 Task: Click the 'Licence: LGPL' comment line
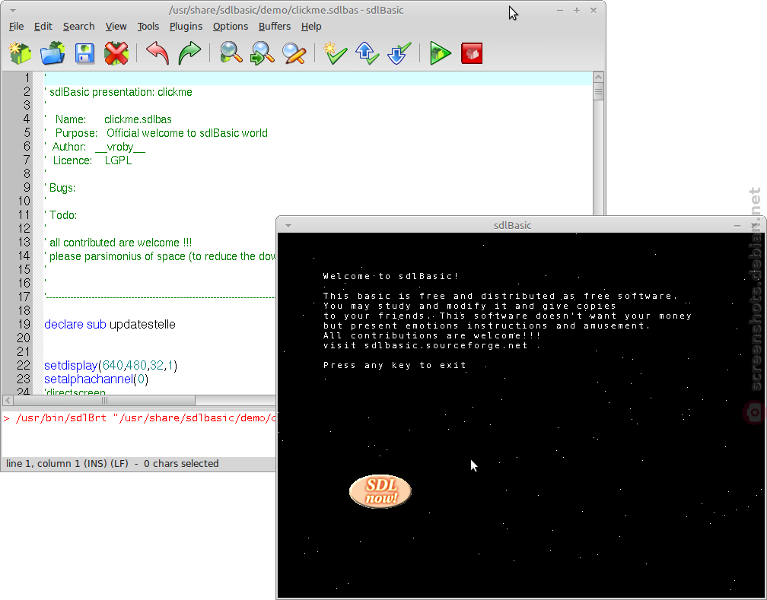(x=88, y=160)
